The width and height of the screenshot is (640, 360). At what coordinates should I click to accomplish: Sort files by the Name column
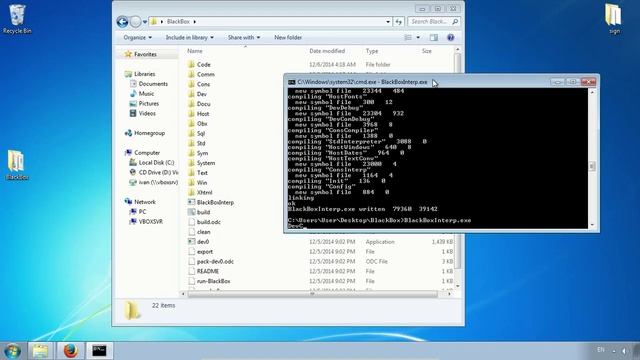tap(195, 51)
